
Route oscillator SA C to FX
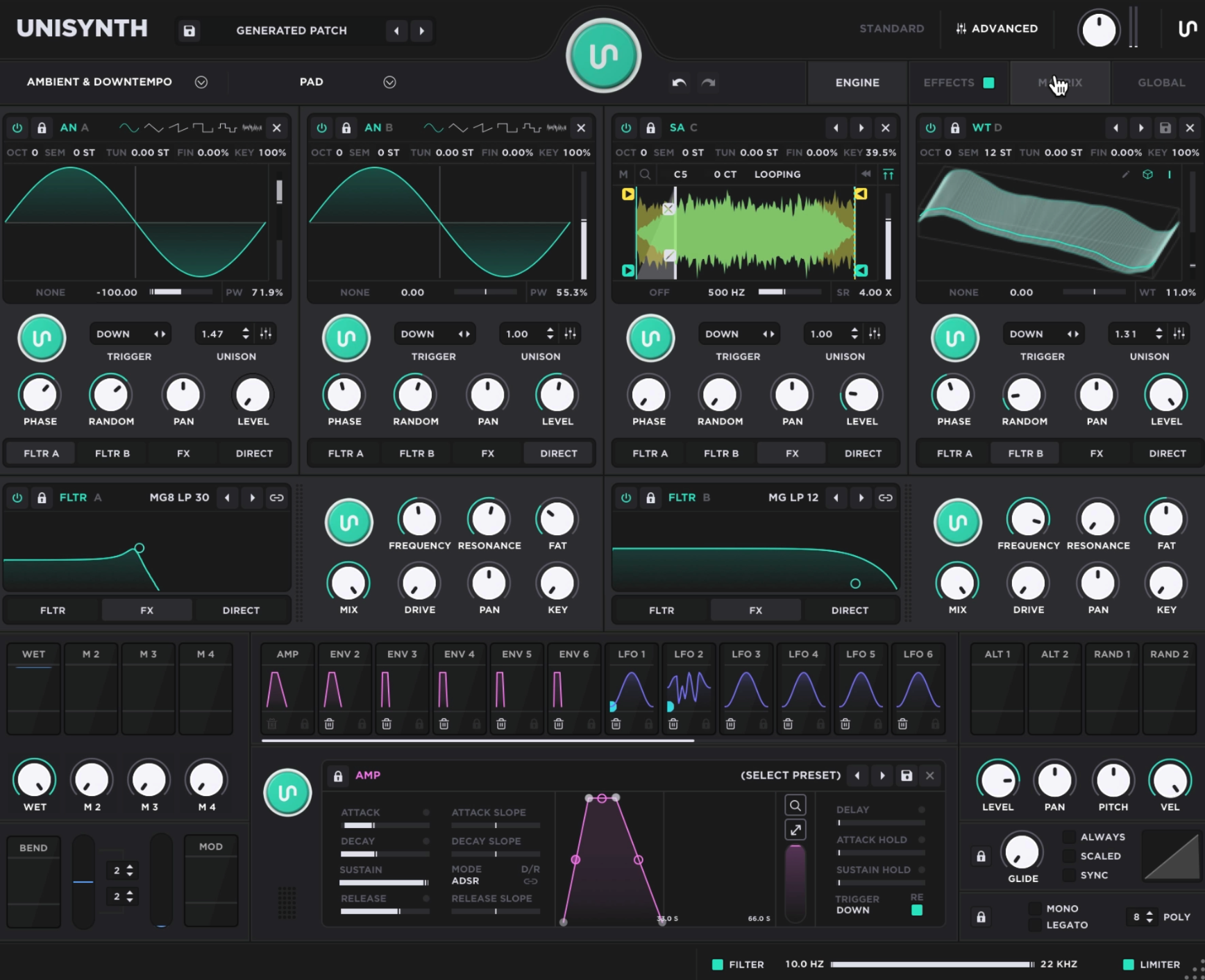[x=792, y=453]
